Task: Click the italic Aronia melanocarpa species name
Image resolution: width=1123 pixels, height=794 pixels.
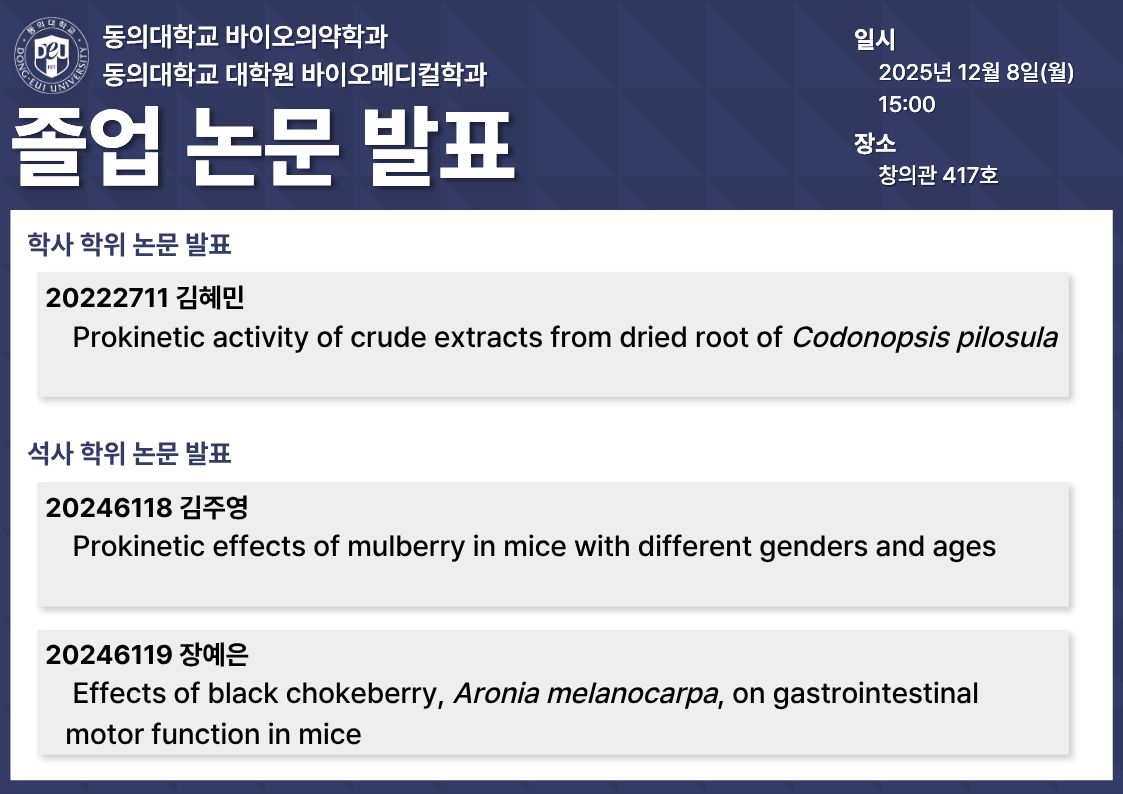Action: point(586,693)
